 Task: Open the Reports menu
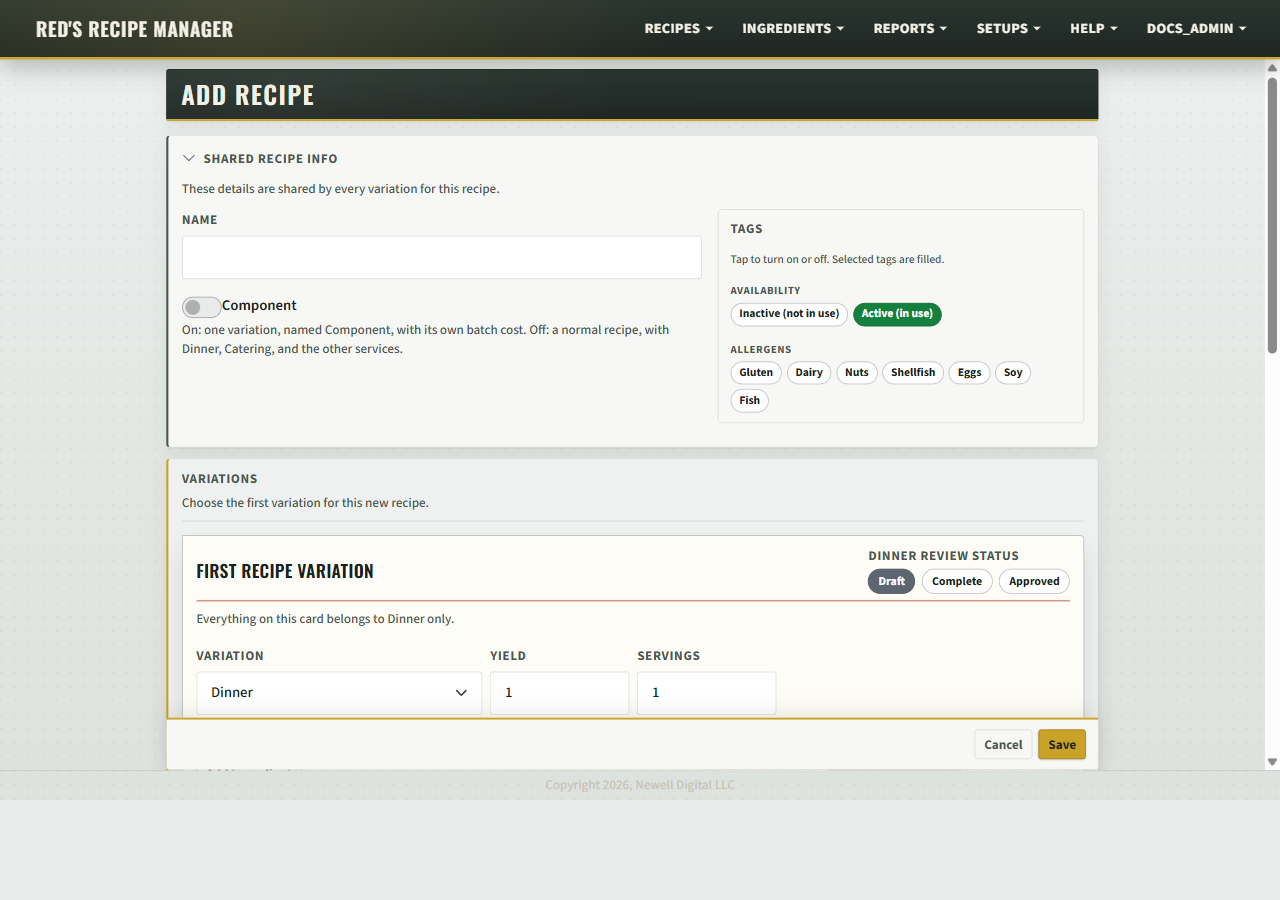click(910, 28)
